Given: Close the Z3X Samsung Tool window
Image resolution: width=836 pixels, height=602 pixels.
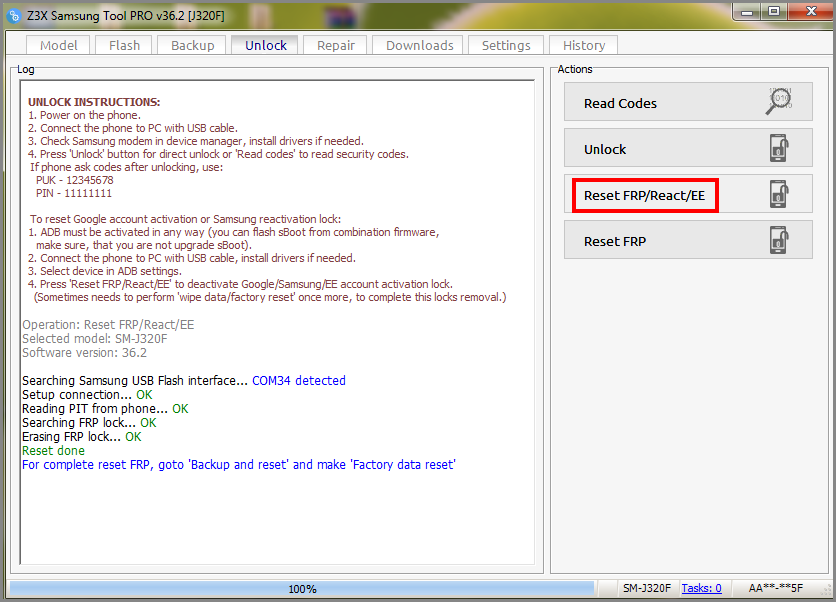Looking at the screenshot, I should pos(810,12).
